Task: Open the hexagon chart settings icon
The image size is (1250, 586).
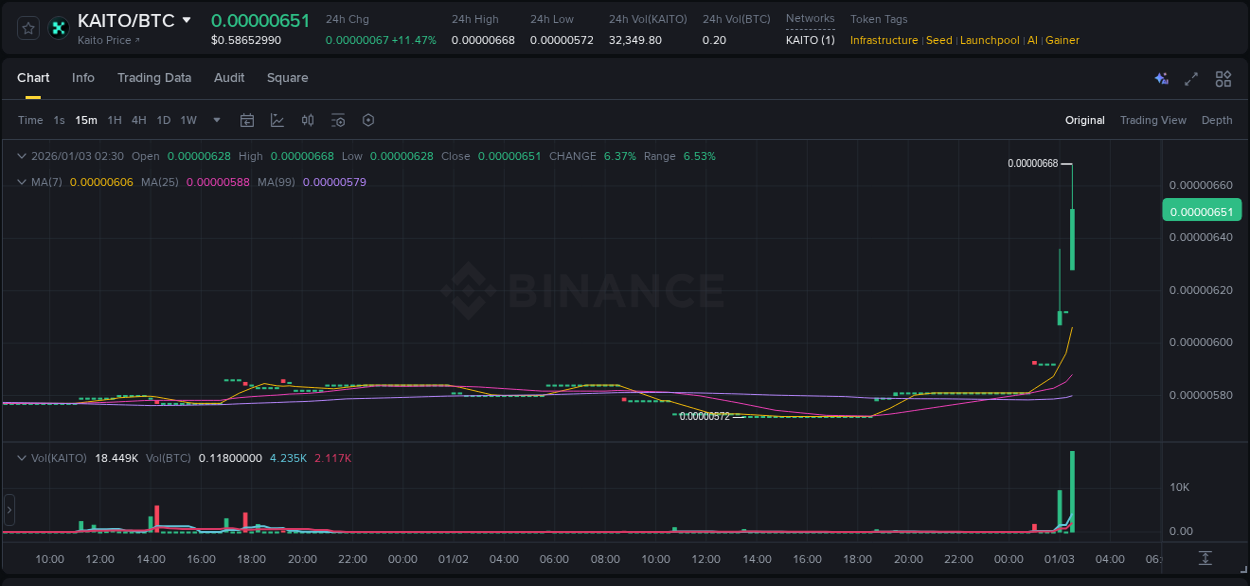Action: (x=368, y=120)
